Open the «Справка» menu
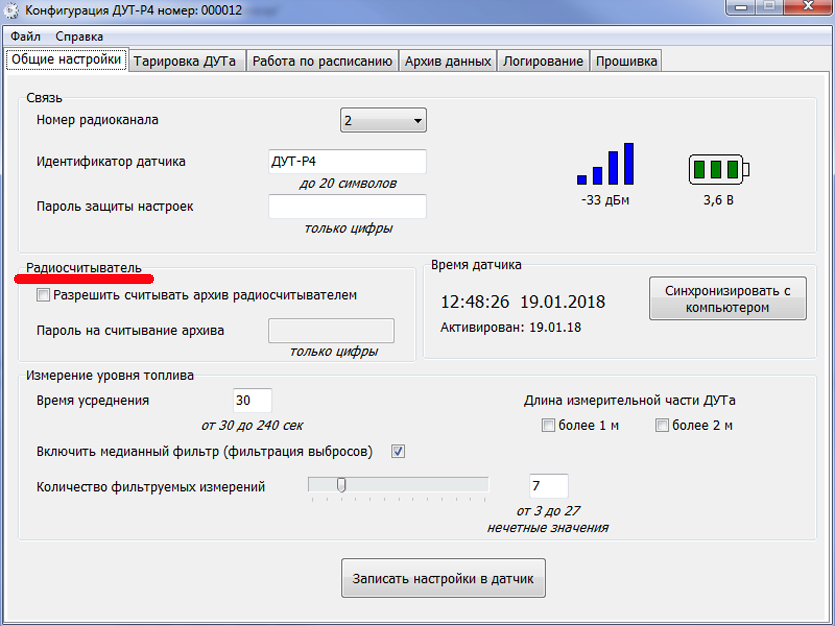This screenshot has width=835, height=626. [x=79, y=36]
